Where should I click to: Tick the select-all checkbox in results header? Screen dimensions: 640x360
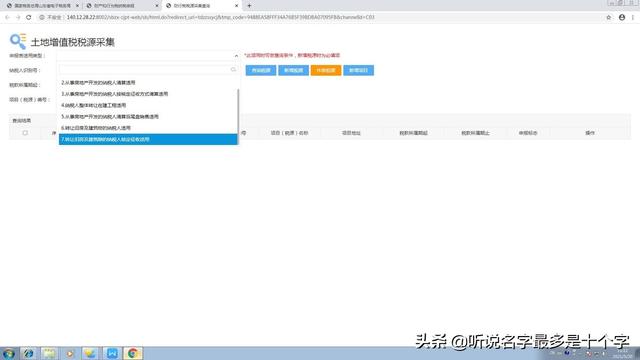(25, 133)
